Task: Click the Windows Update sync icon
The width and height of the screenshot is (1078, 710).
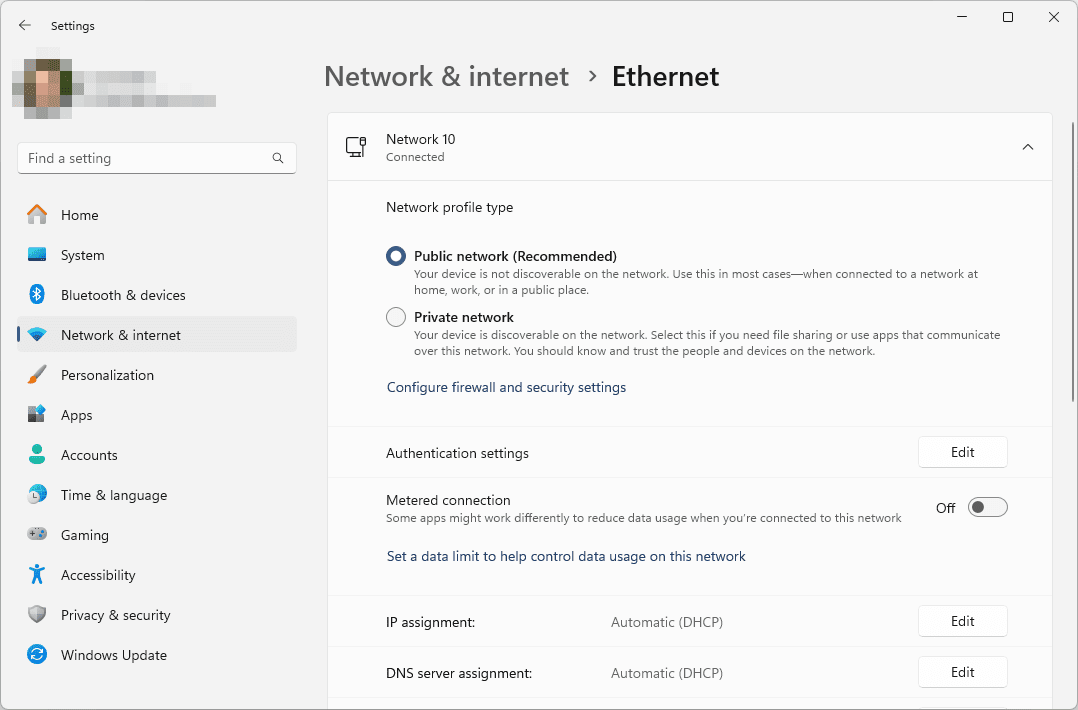Action: tap(37, 655)
